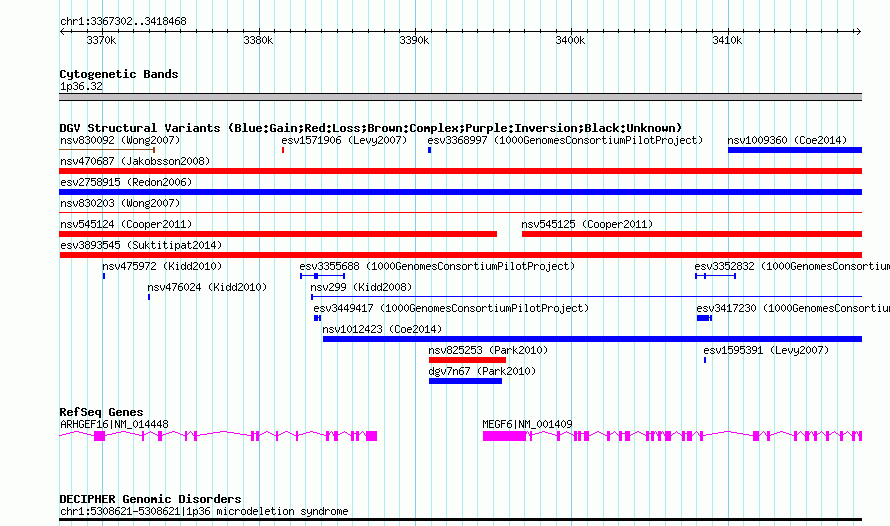Screen dimensions: 890x526
Task: Select the gray 1p36.32 cytogenetic band bar
Action: click(x=460, y=97)
